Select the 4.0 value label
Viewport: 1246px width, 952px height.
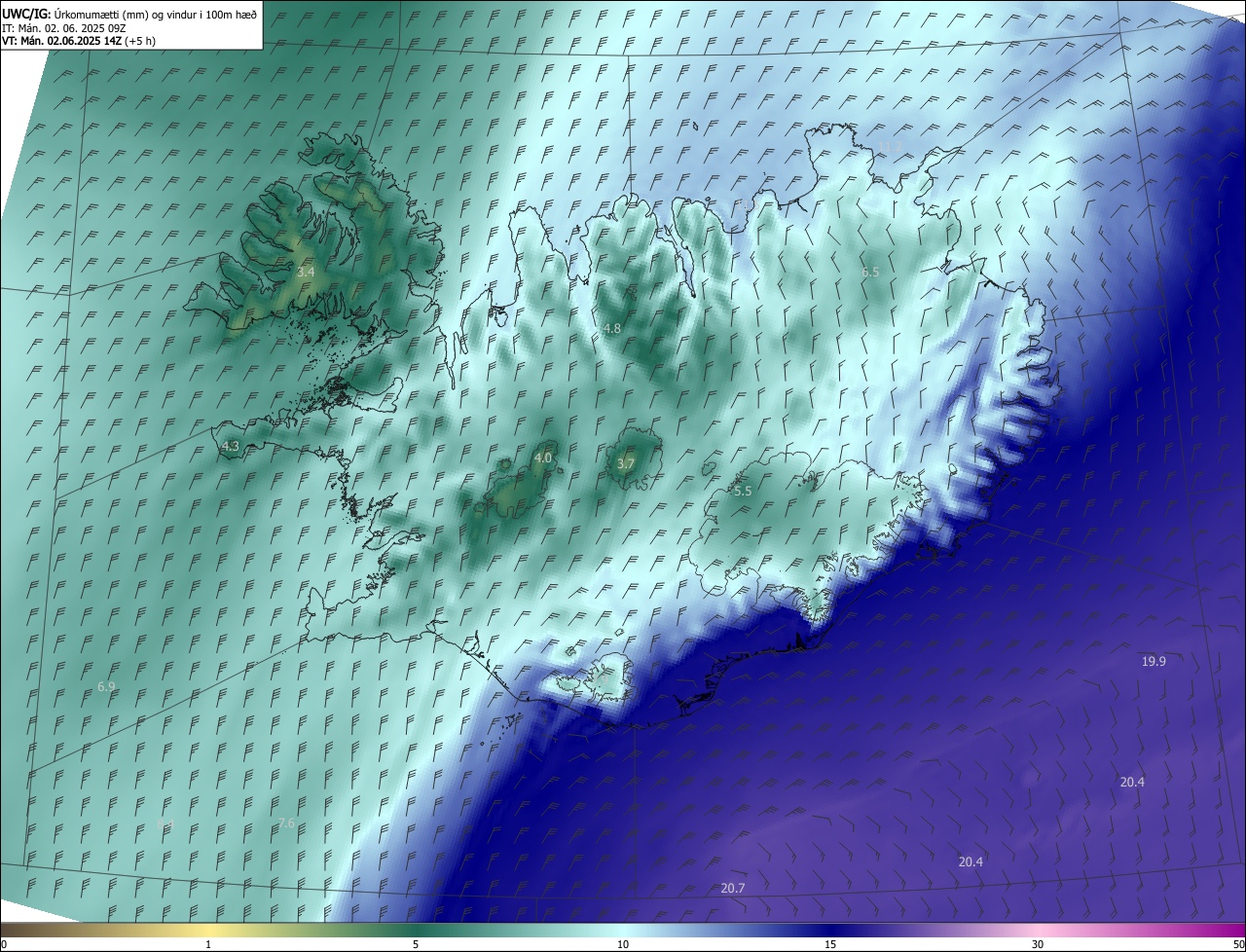point(543,458)
